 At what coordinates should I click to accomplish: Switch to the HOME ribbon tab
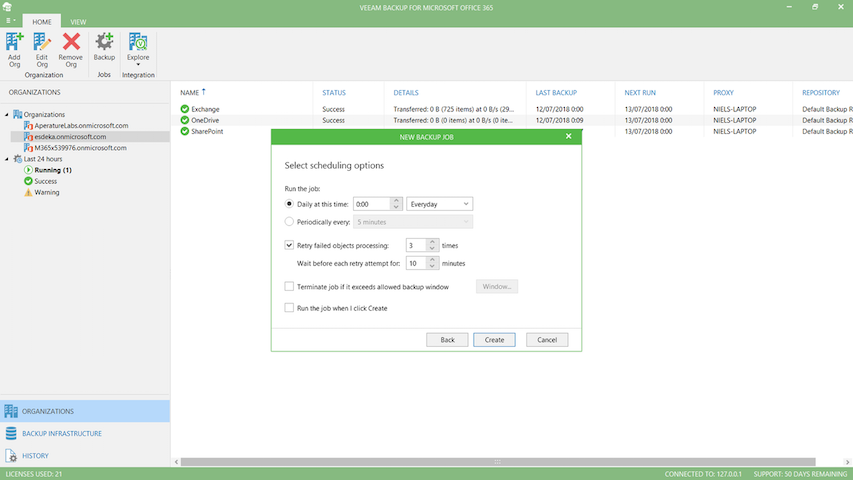42,22
